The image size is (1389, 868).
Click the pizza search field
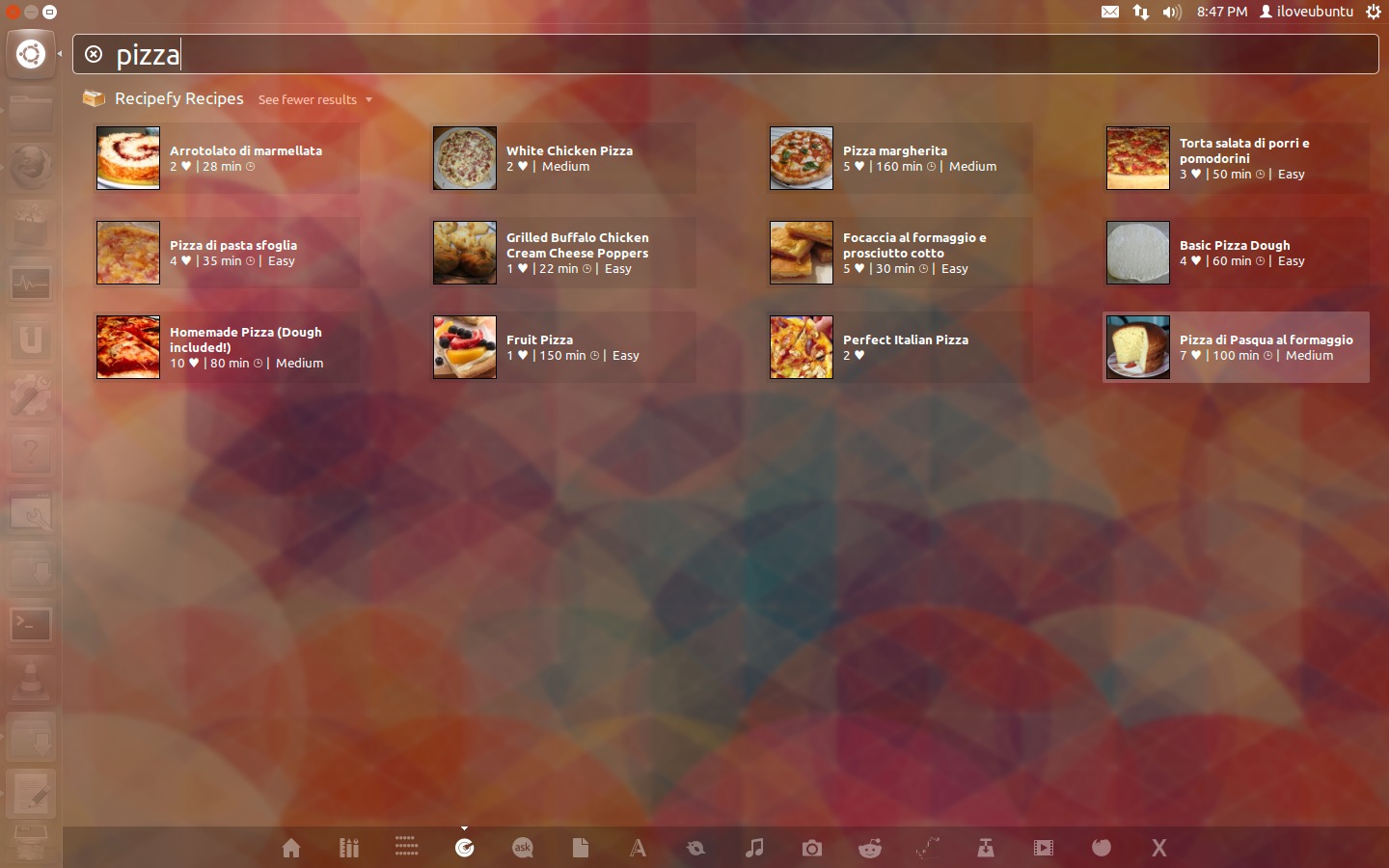(725, 54)
